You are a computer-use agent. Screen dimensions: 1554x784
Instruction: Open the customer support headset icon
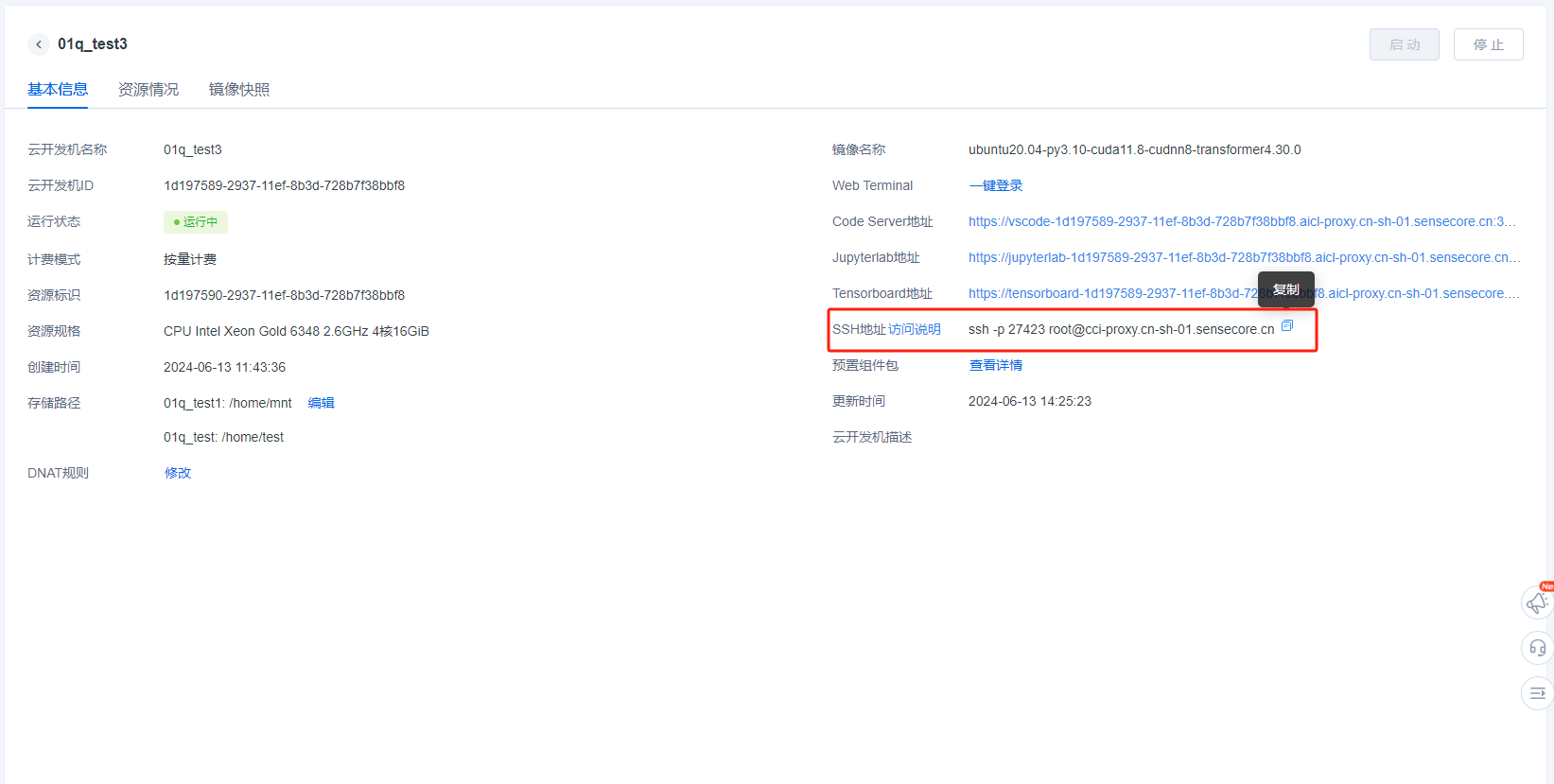[1537, 648]
